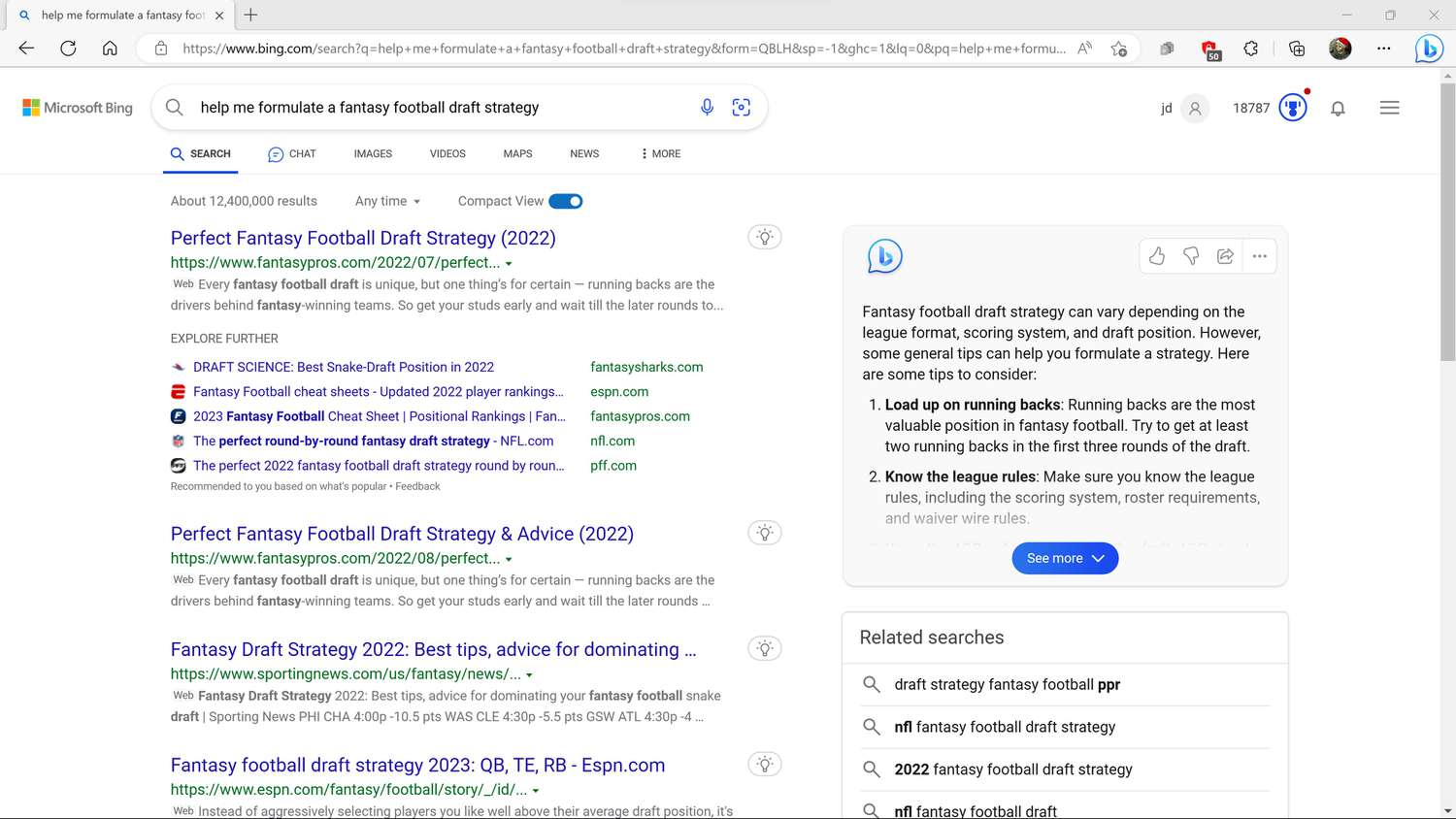1456x819 pixels.
Task: Disable the Compact View toggle
Action: [x=566, y=201]
